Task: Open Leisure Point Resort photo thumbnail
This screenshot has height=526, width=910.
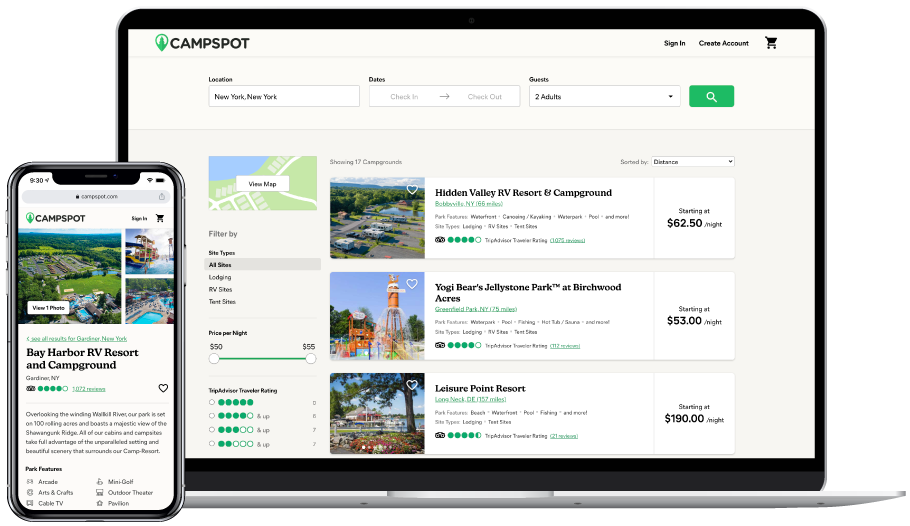Action: (x=377, y=413)
